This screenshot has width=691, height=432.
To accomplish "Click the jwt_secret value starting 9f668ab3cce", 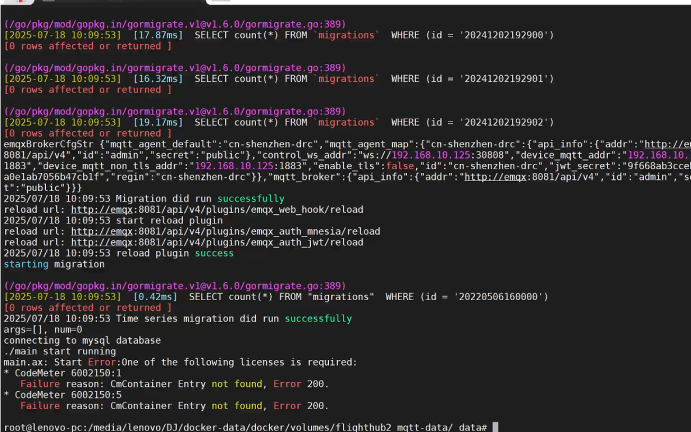I will point(657,166).
